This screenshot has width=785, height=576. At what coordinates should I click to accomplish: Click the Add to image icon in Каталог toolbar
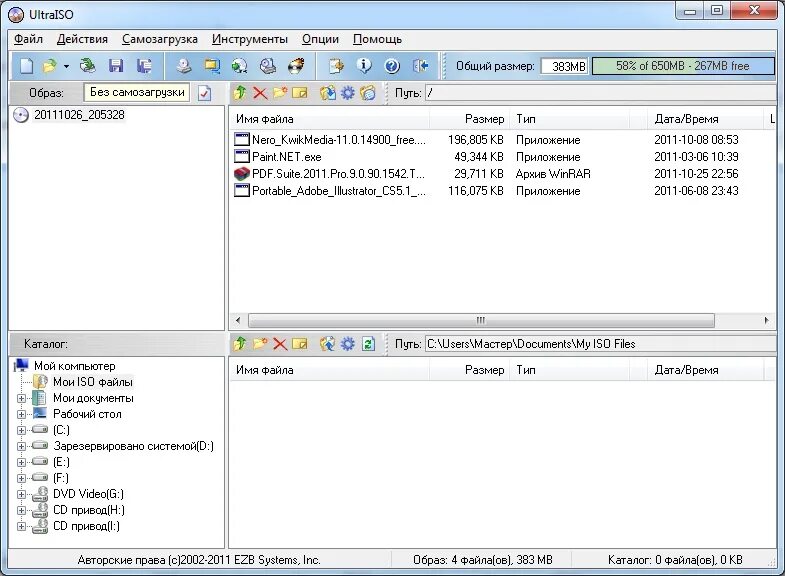coord(328,344)
